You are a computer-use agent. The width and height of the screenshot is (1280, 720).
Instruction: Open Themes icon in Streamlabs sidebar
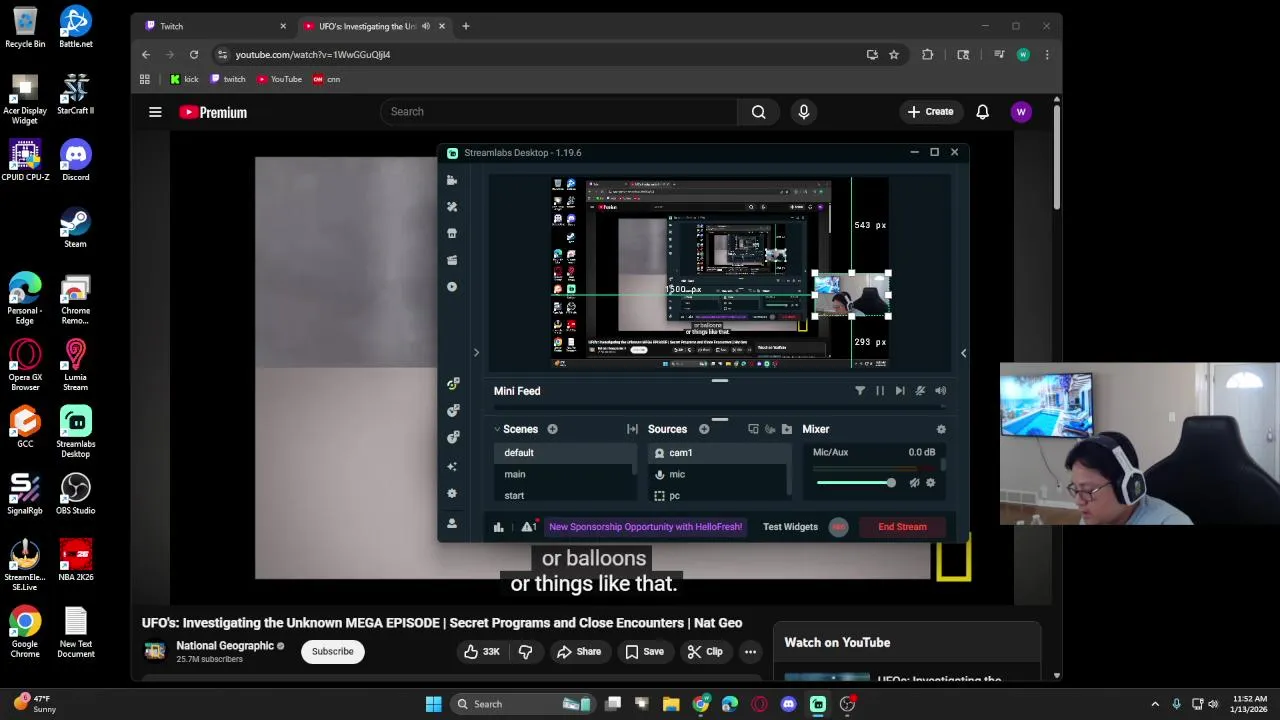(452, 206)
